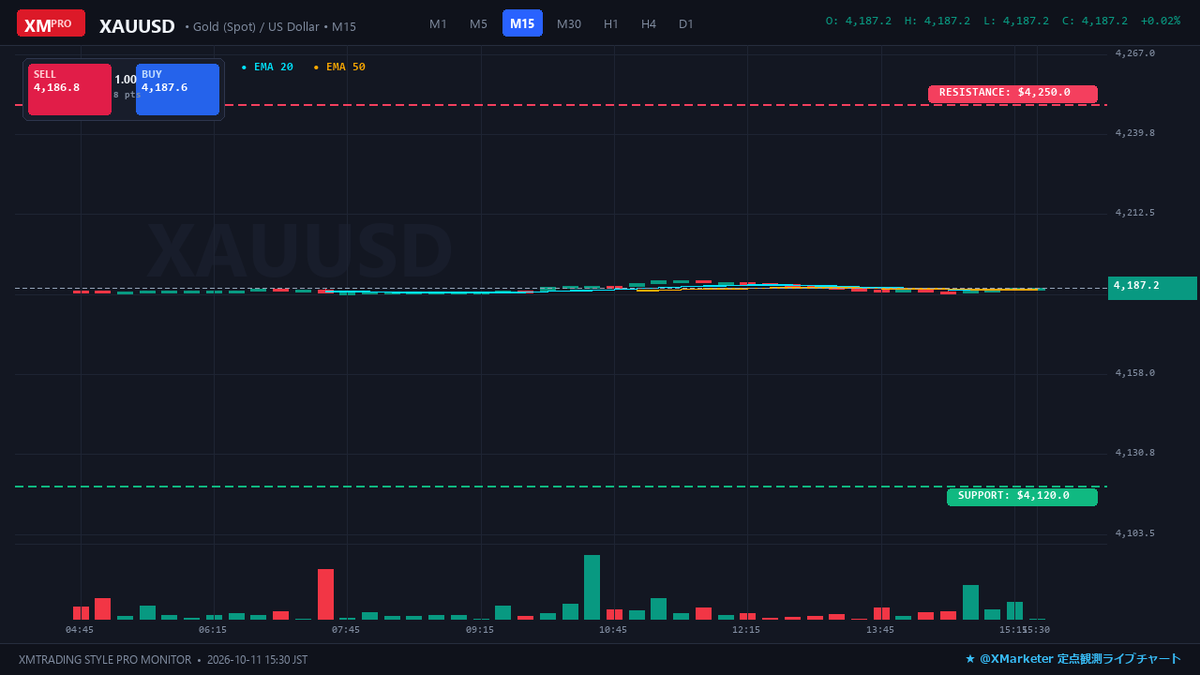Choose the H4 timeframe
The width and height of the screenshot is (1200, 675).
[x=649, y=23]
